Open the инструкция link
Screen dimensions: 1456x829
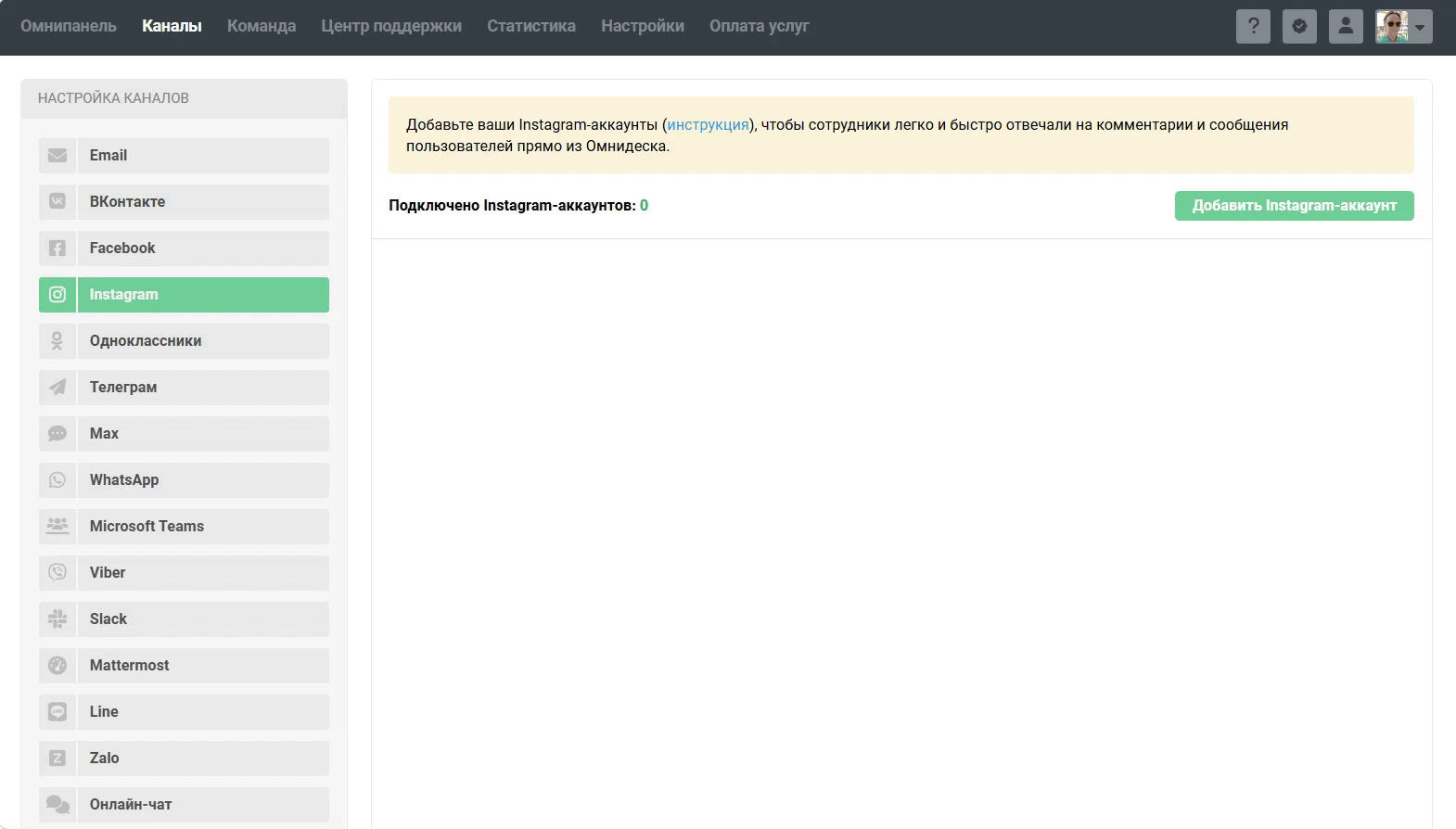coord(708,125)
